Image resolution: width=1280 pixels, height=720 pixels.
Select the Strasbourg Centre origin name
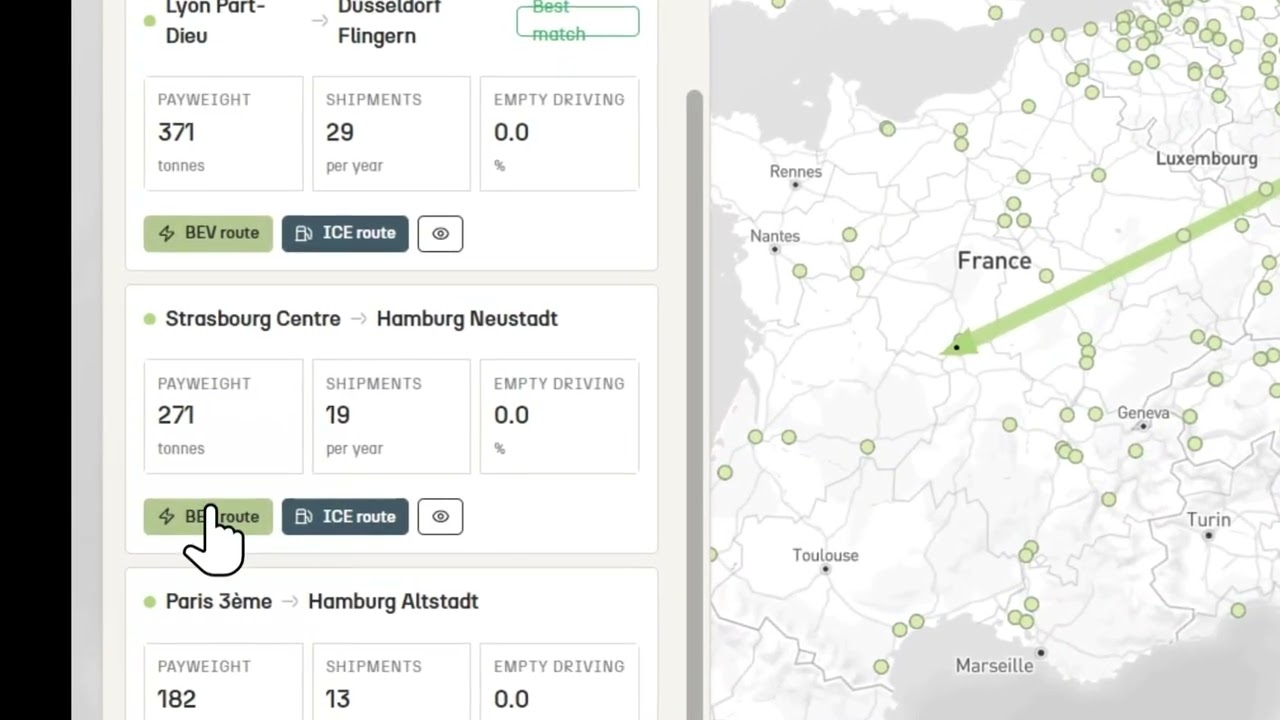(253, 319)
